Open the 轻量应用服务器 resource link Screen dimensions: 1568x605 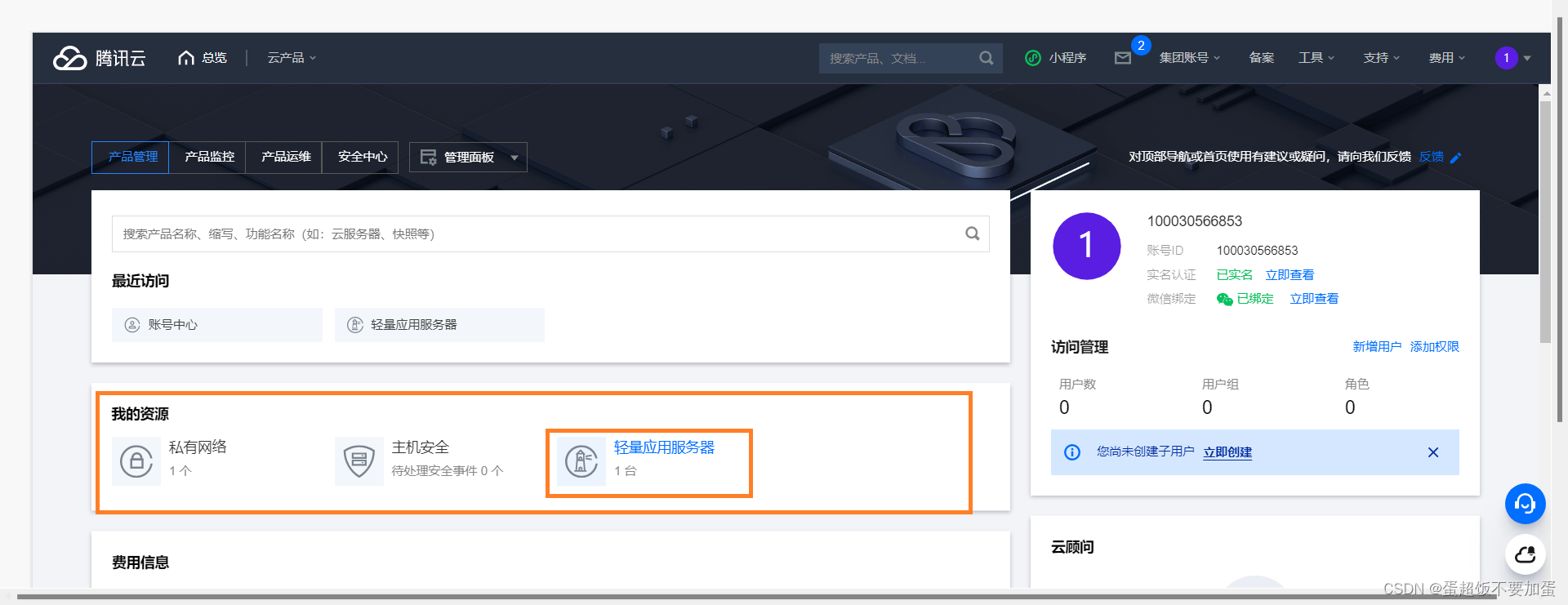[x=665, y=447]
